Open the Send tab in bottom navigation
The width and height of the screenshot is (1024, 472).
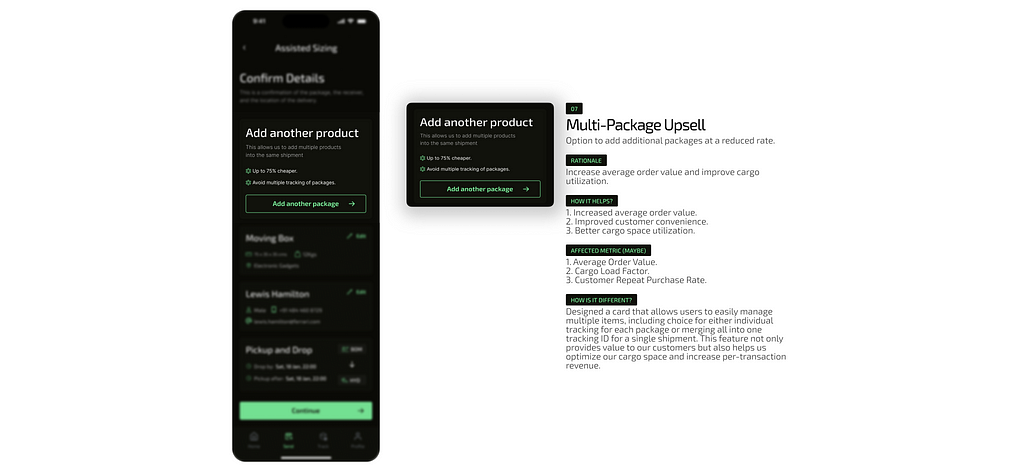(x=289, y=439)
